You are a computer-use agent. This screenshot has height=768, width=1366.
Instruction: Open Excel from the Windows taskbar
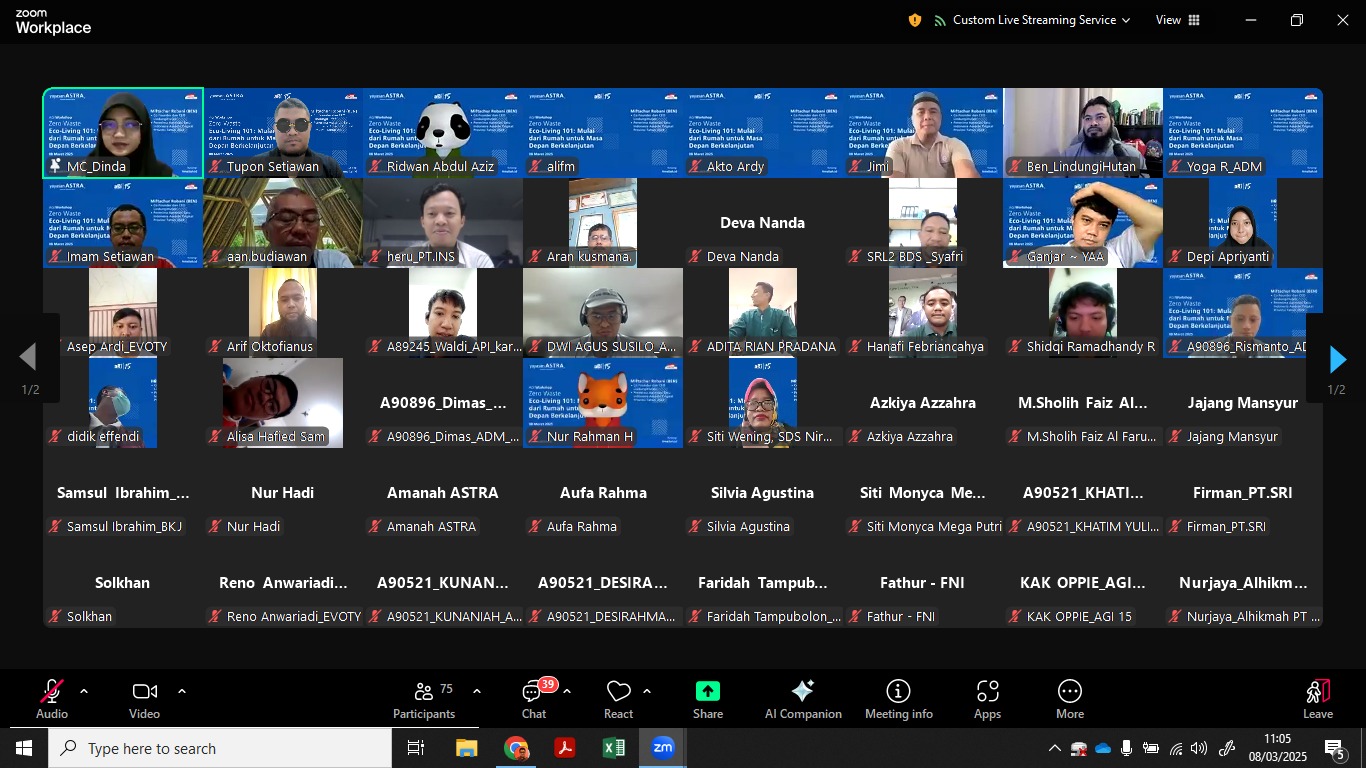tap(613, 748)
